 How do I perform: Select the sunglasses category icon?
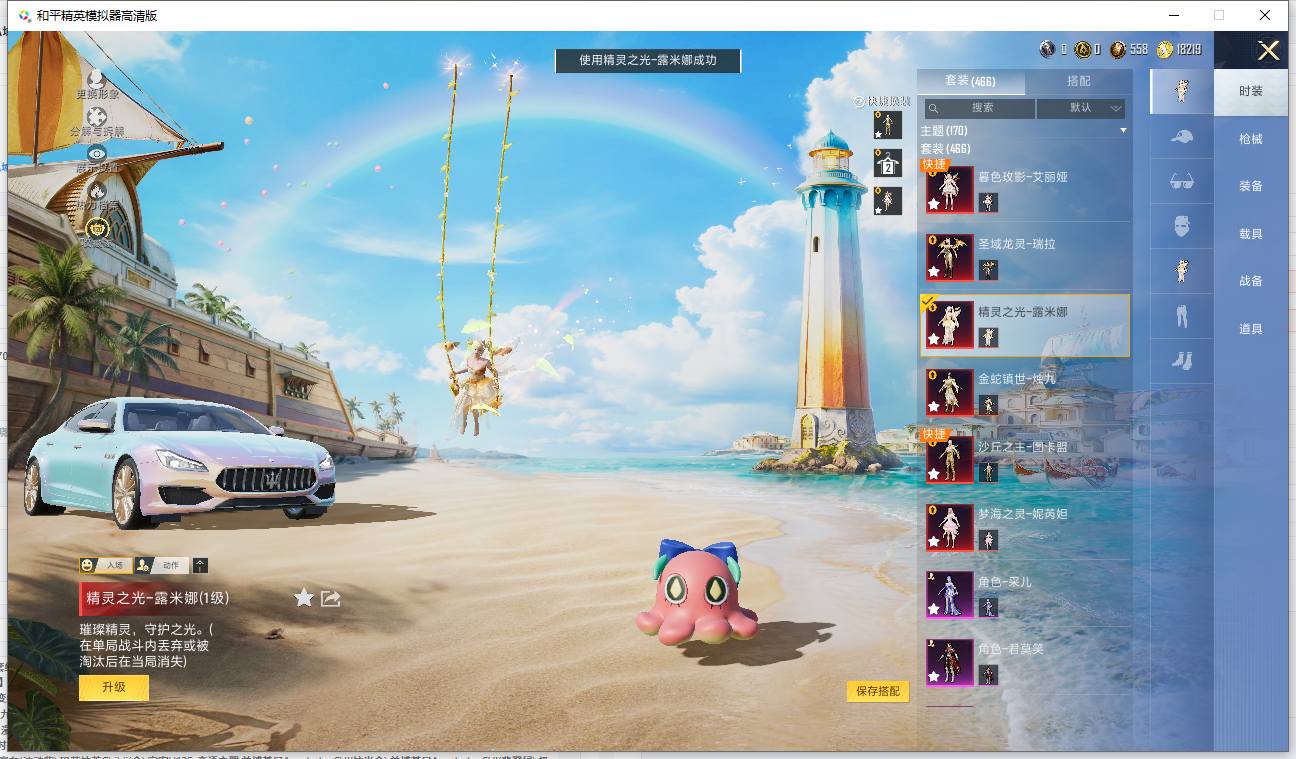click(1181, 181)
